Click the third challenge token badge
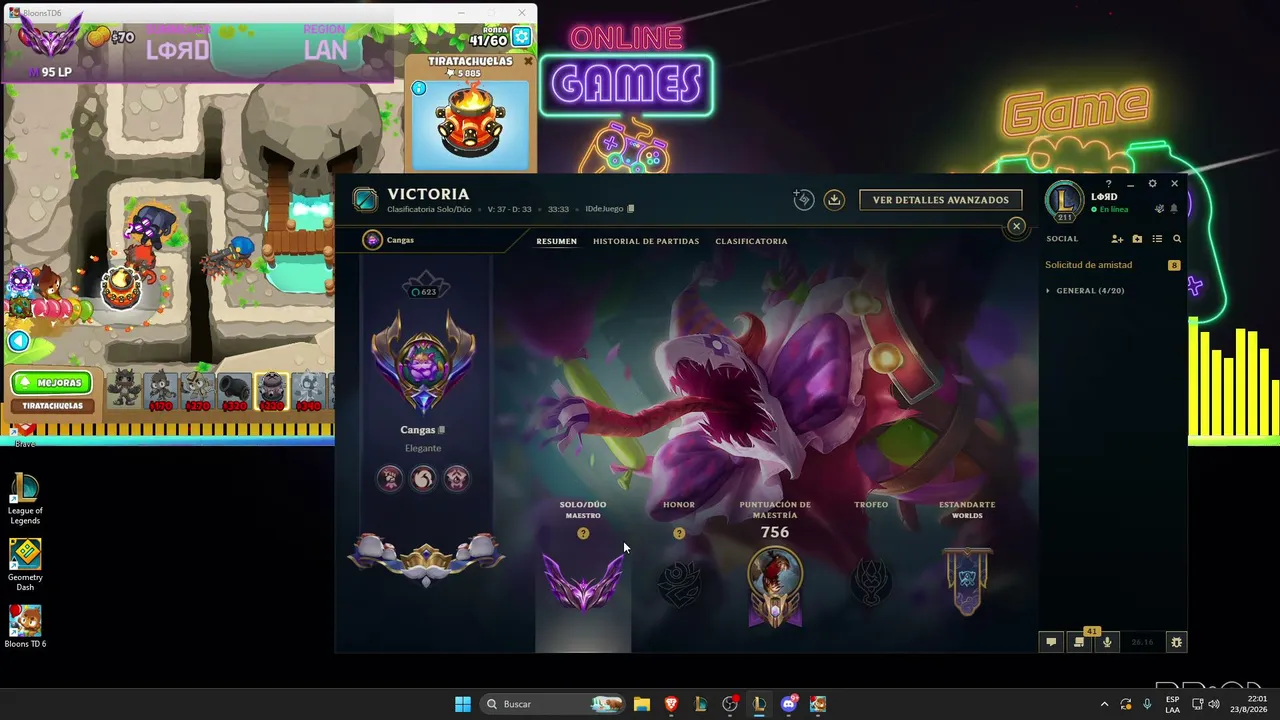 coord(456,479)
